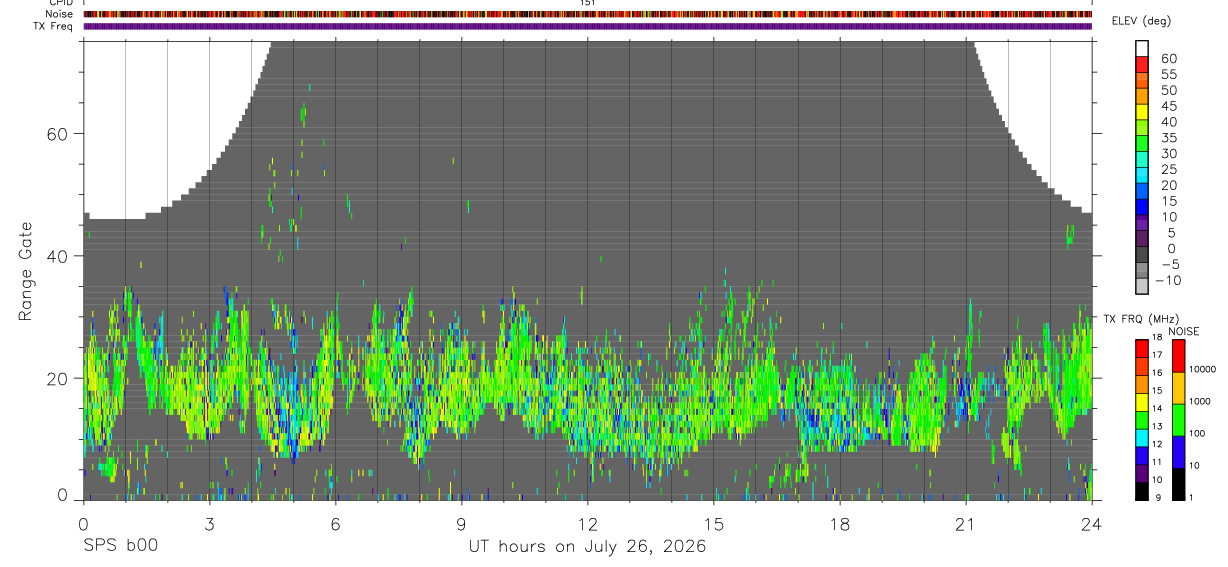Click the SPS b00 label
Image resolution: width=1228 pixels, height=567 pixels.
pyautogui.click(x=120, y=546)
